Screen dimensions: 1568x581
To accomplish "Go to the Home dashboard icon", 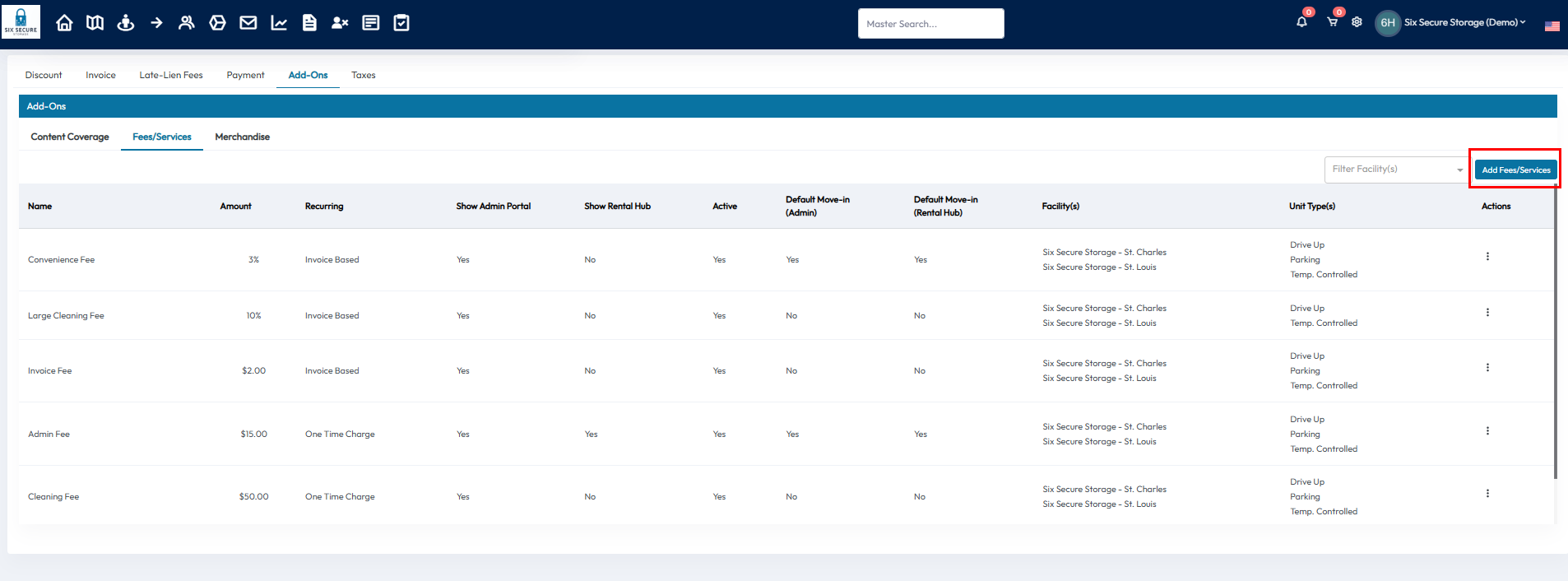I will (64, 23).
